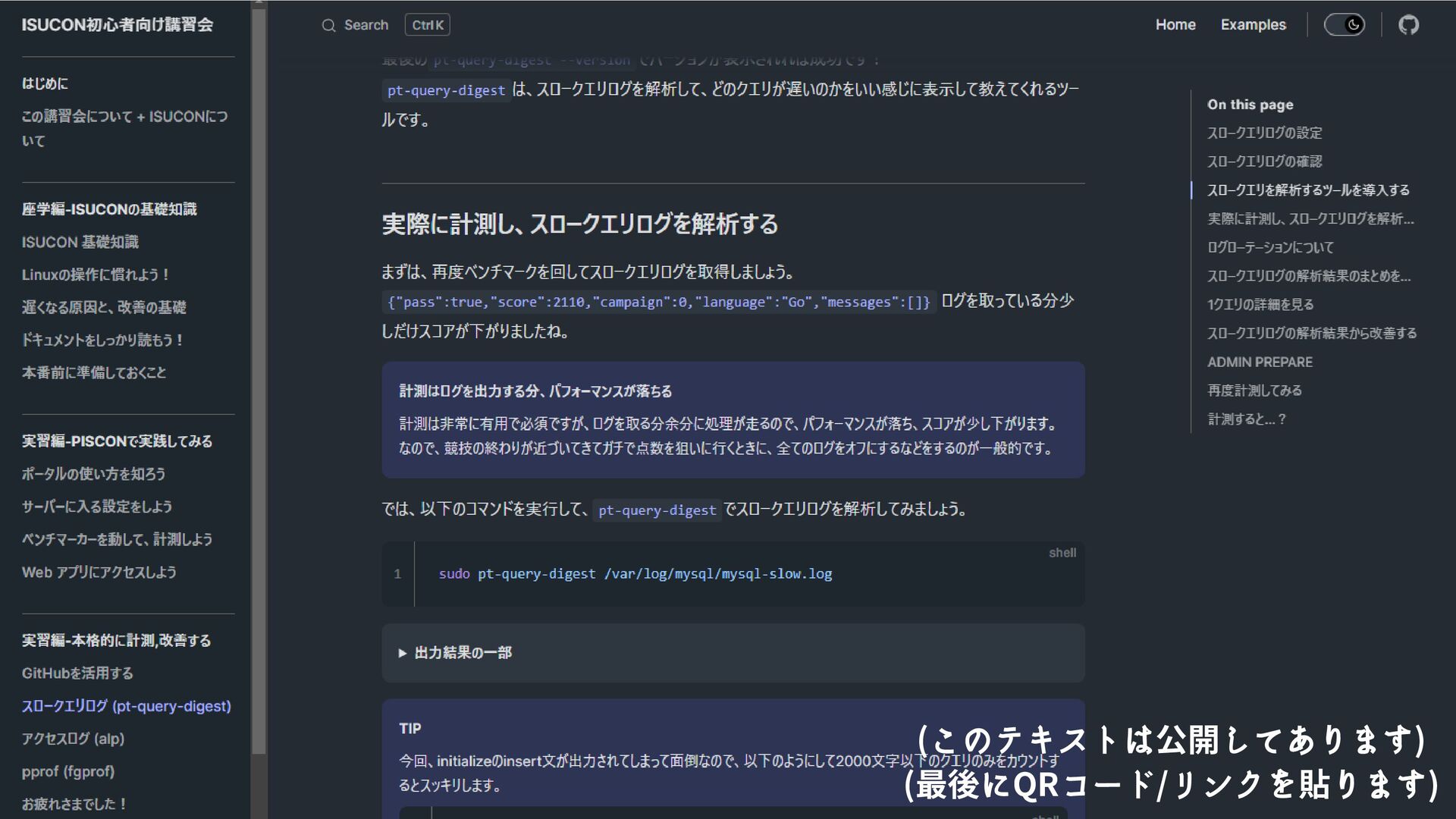
Task: Open Web アプリにアクセスしよう sidebar page
Action: click(x=99, y=572)
